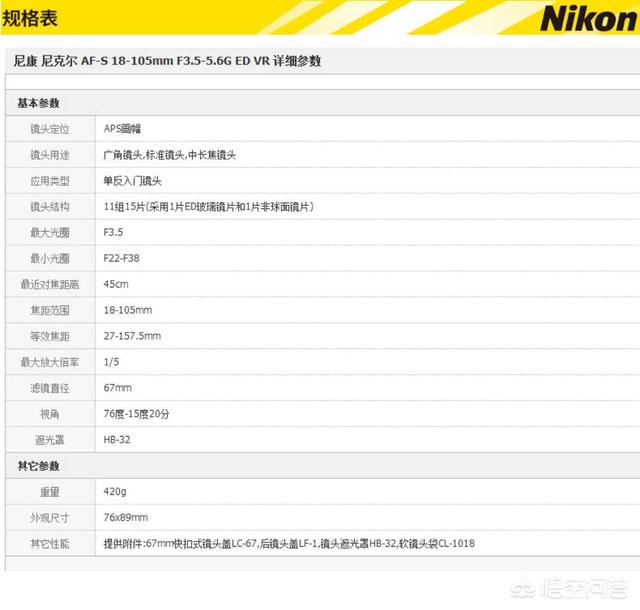Viewport: 640px width, 610px height.
Task: Click the 其它参数 section header
Action: 38,466
